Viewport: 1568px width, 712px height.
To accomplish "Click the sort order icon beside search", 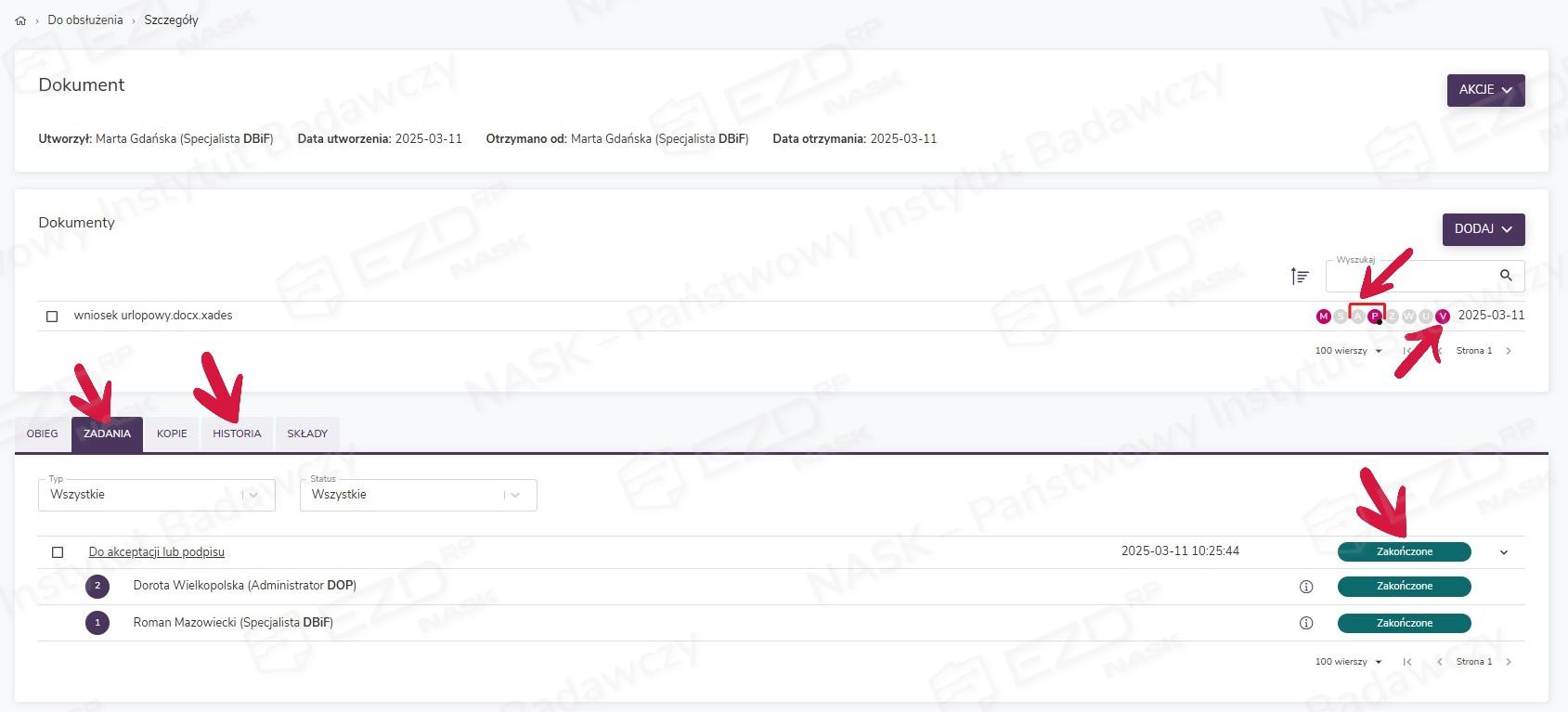I will [x=1300, y=276].
